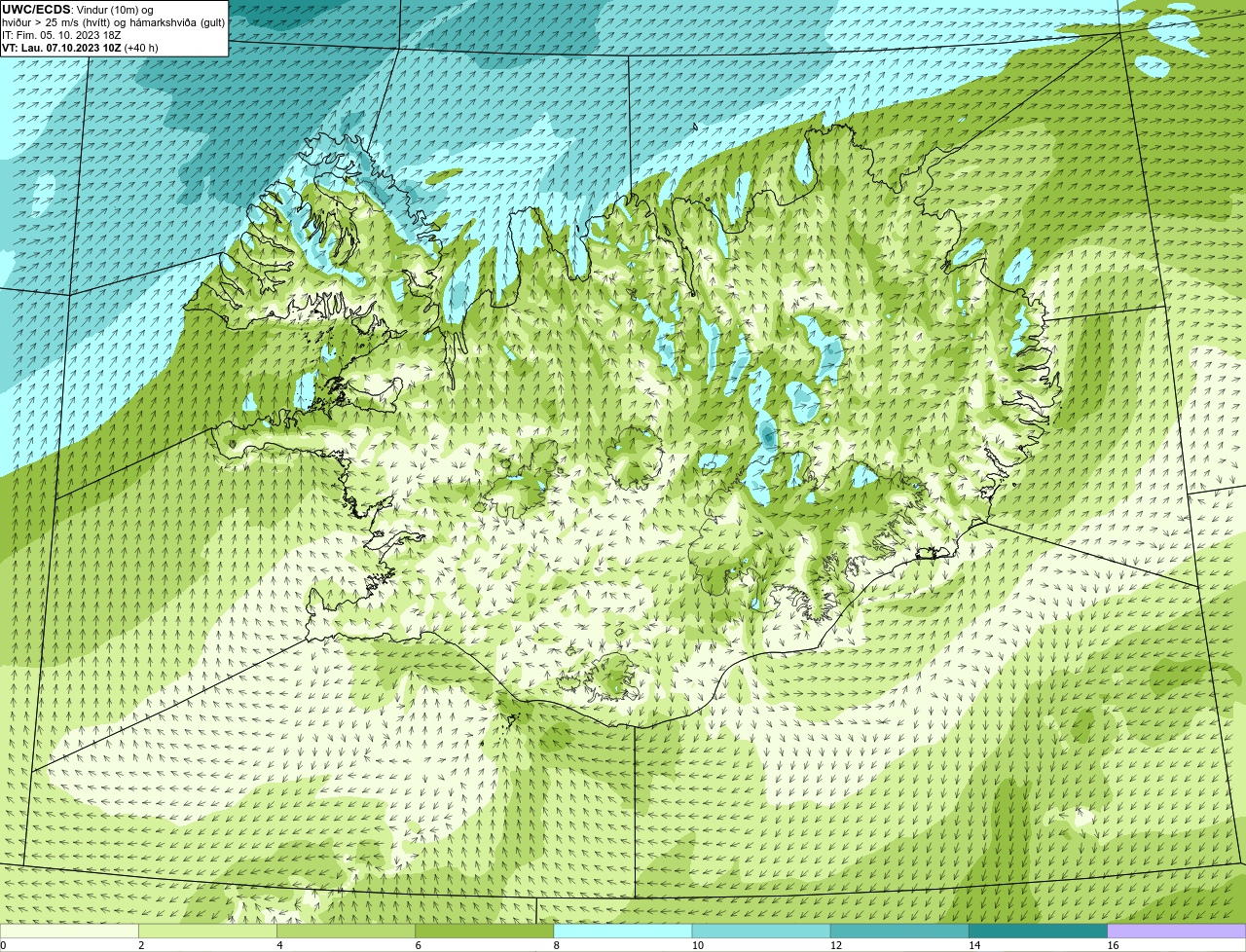1246x952 pixels.
Task: Click the scale label "12"
Action: pyautogui.click(x=835, y=945)
